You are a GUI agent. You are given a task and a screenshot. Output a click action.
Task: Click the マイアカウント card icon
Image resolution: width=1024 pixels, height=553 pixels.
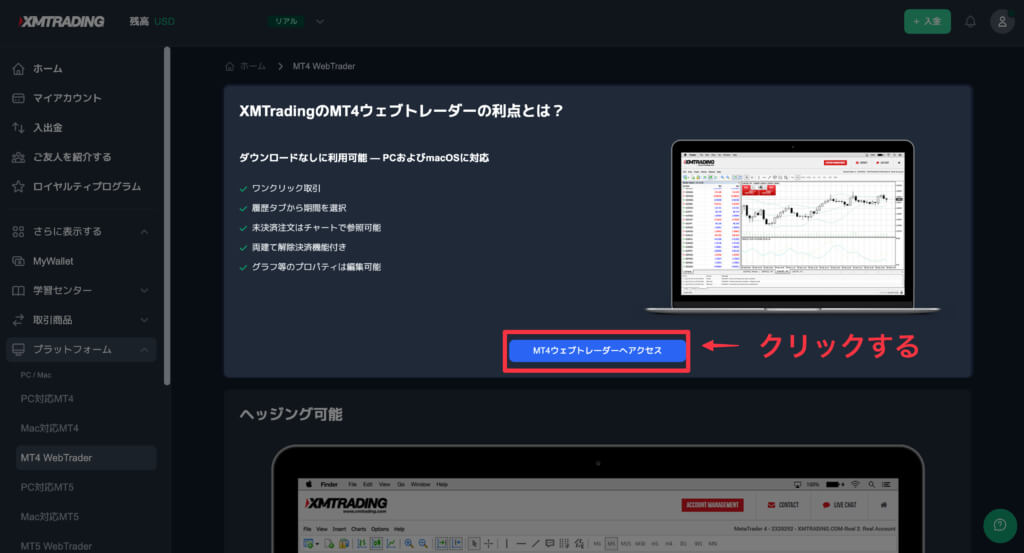(x=18, y=98)
